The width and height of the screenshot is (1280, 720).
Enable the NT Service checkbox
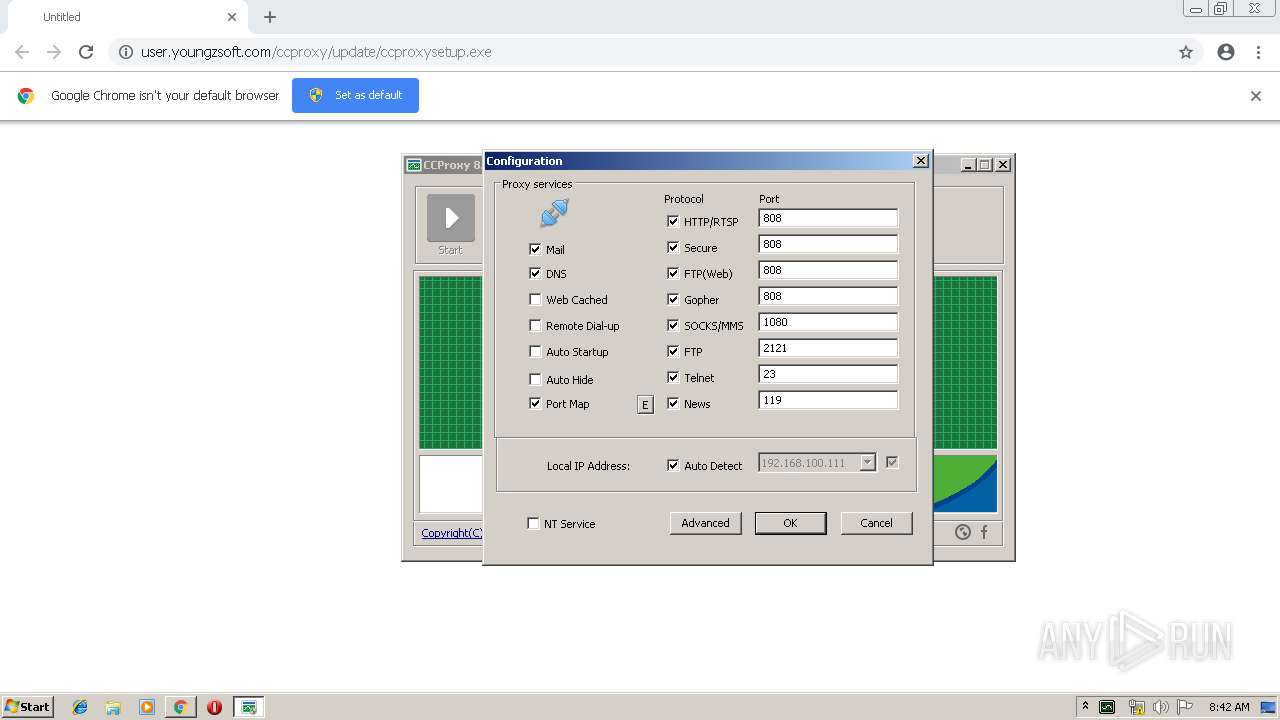tap(533, 523)
